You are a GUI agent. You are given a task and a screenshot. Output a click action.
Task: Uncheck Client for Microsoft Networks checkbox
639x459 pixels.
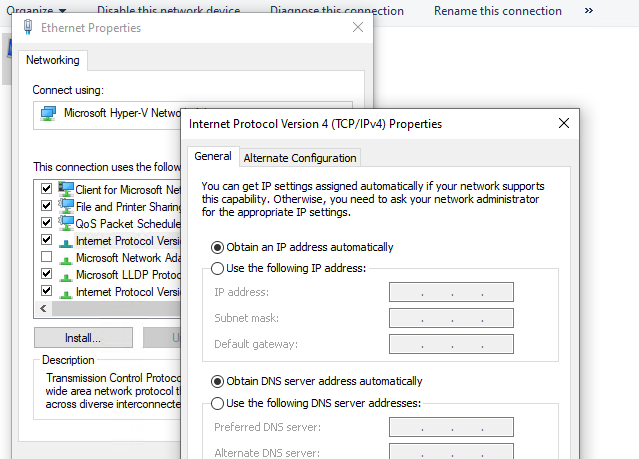point(46,188)
